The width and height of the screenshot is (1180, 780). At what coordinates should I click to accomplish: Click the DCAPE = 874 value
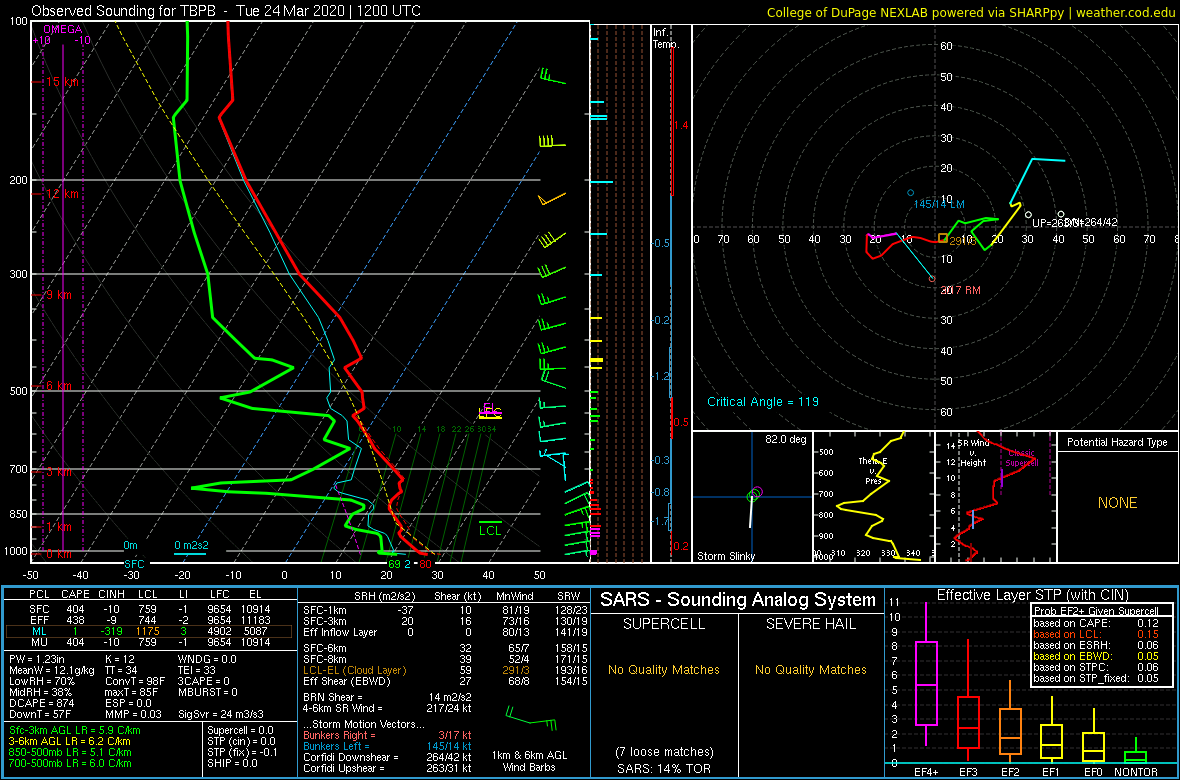coord(39,701)
